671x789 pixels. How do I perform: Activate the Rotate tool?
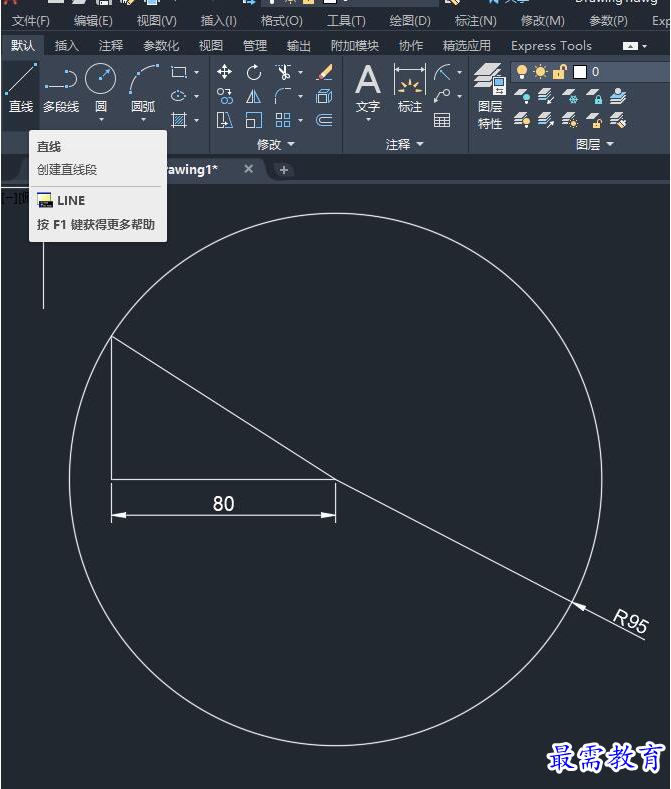coord(254,72)
